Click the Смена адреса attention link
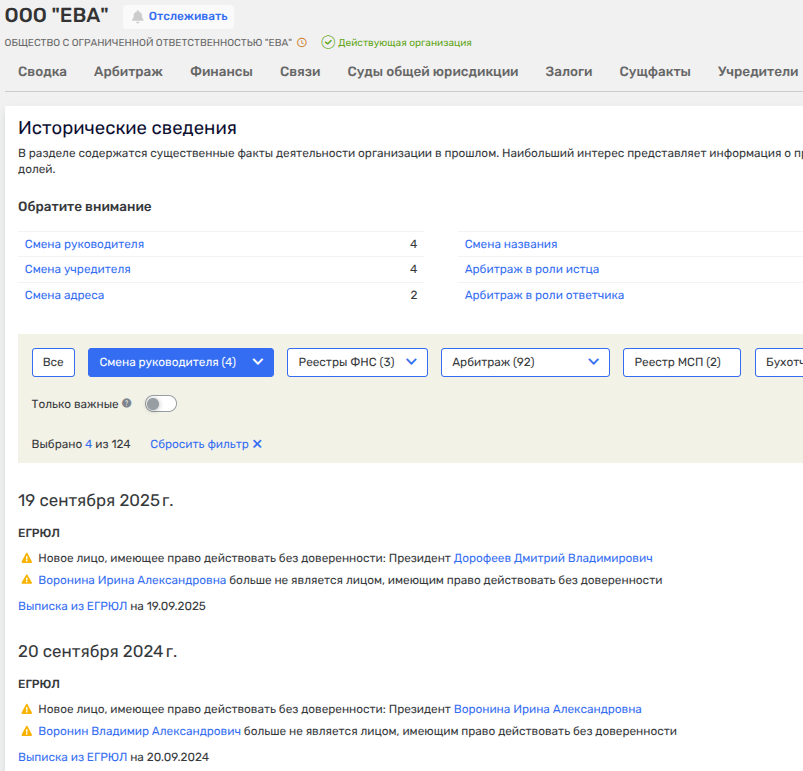The width and height of the screenshot is (803, 771). click(x=64, y=295)
